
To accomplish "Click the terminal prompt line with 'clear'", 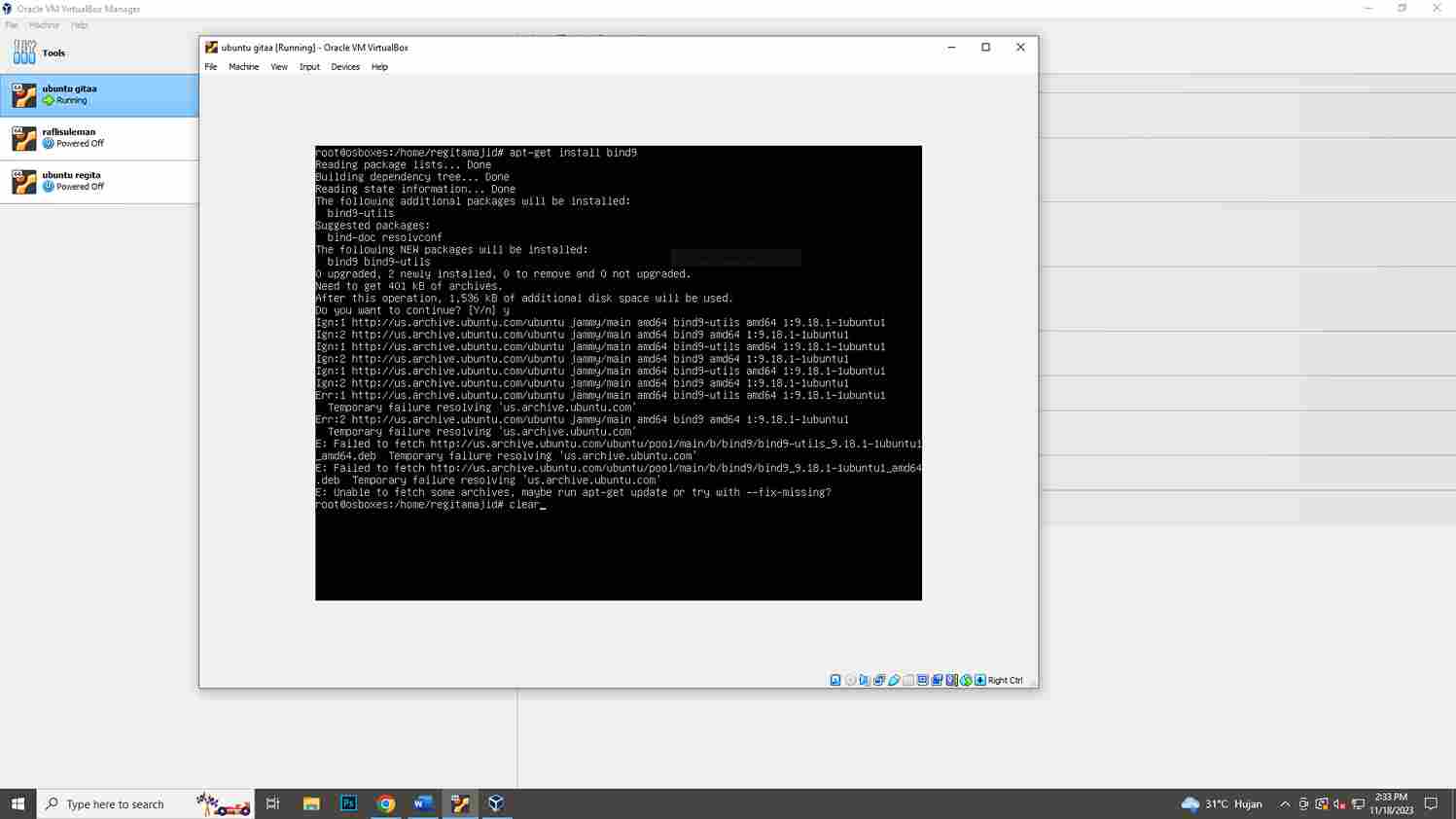I will [430, 505].
